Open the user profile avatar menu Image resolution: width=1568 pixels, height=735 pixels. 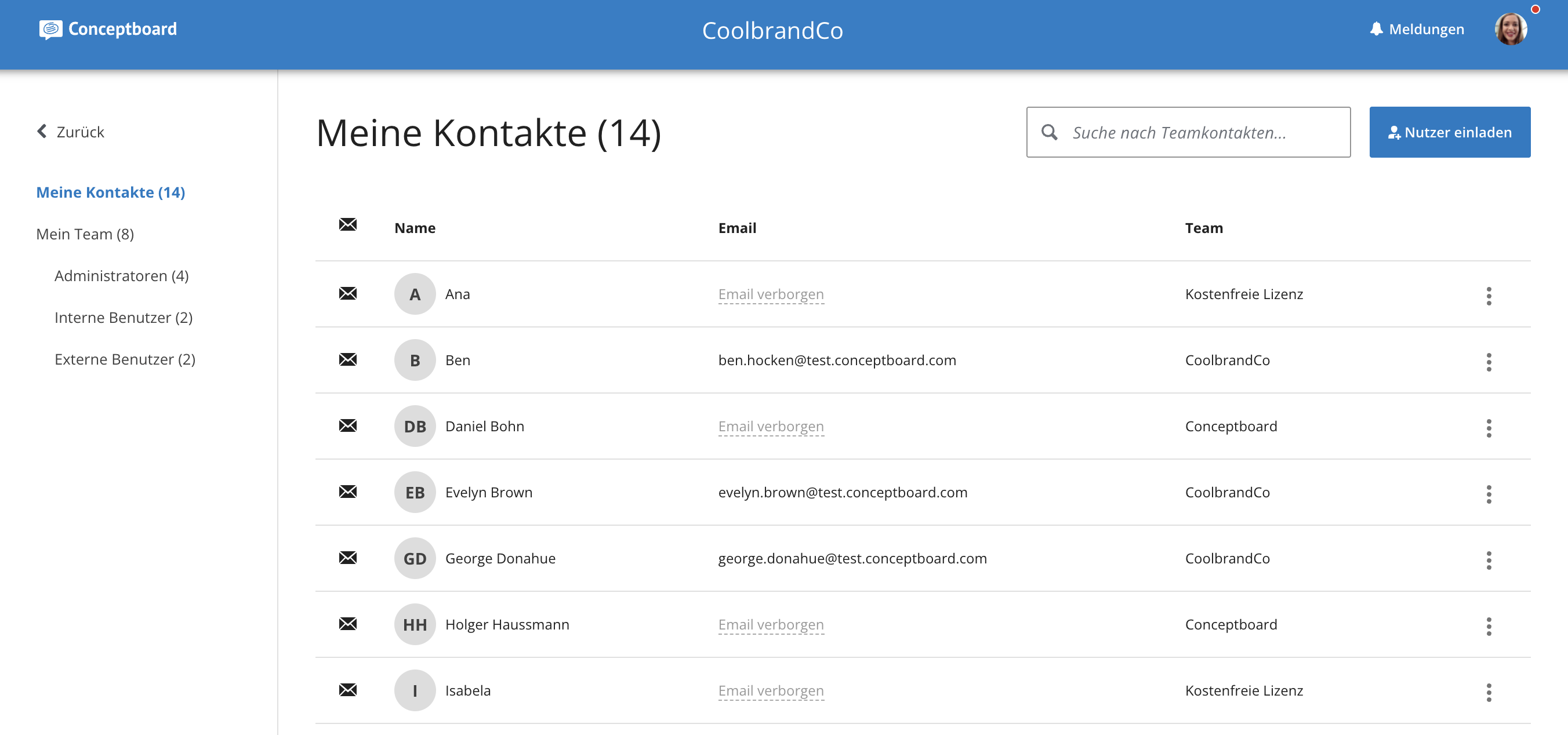click(1510, 28)
